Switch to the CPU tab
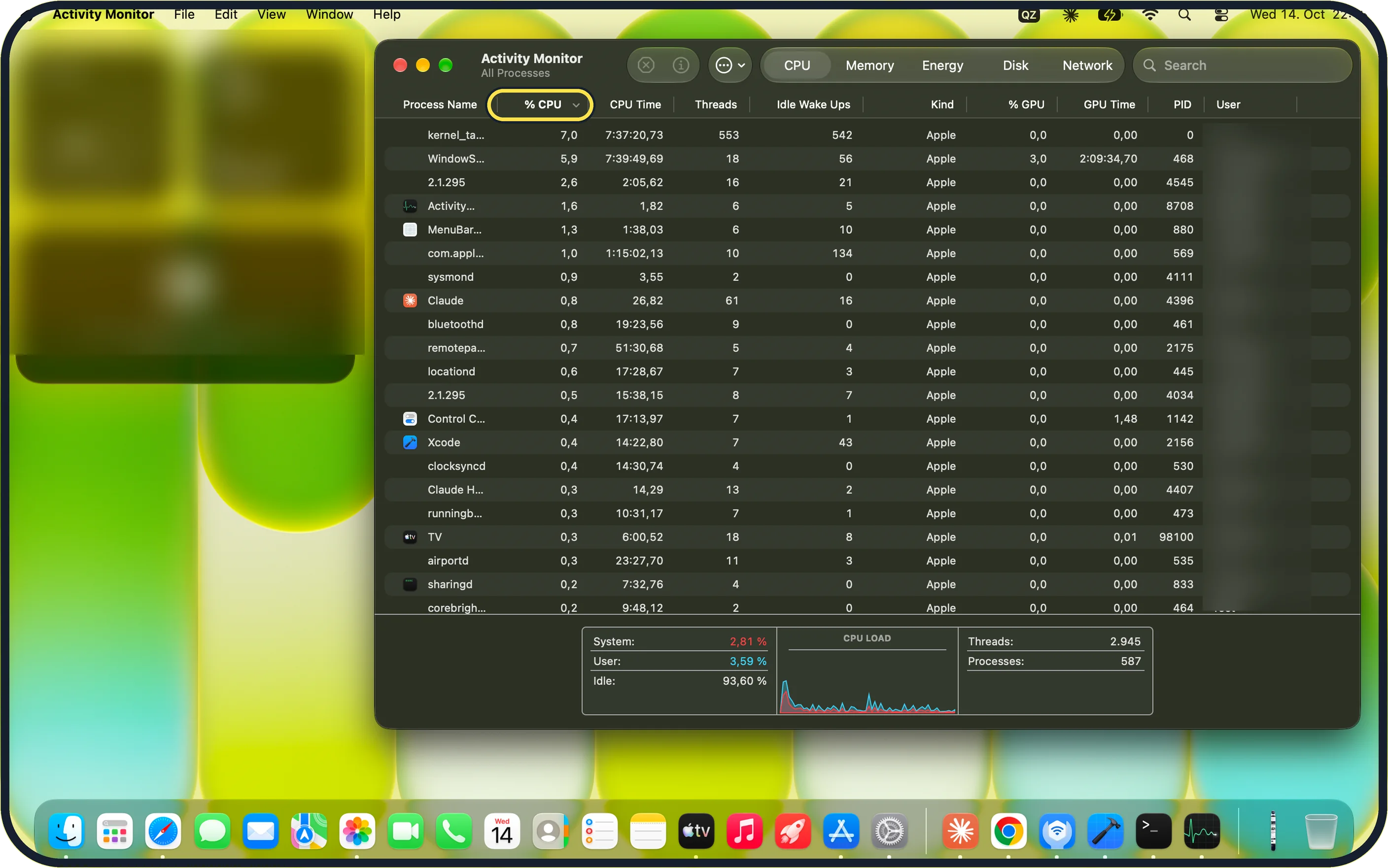The width and height of the screenshot is (1388, 868). click(x=797, y=66)
